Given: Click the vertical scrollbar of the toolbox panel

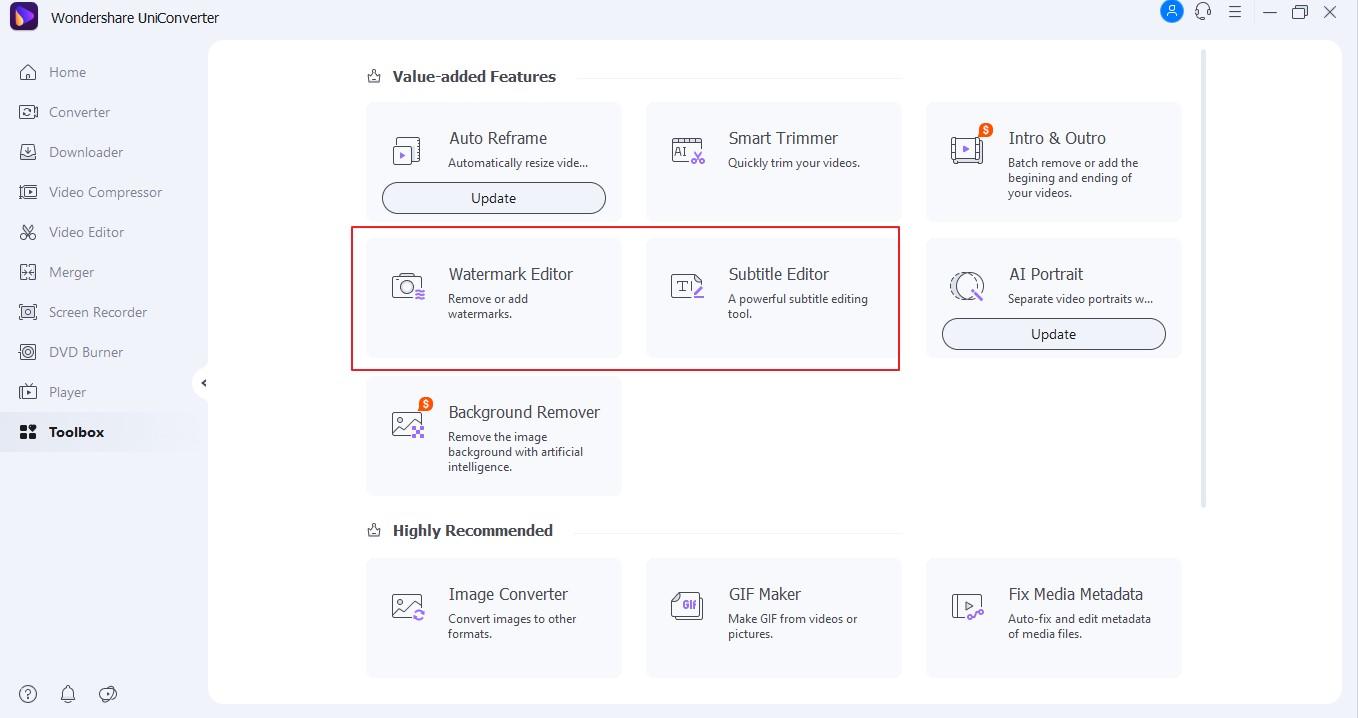Looking at the screenshot, I should [1203, 278].
